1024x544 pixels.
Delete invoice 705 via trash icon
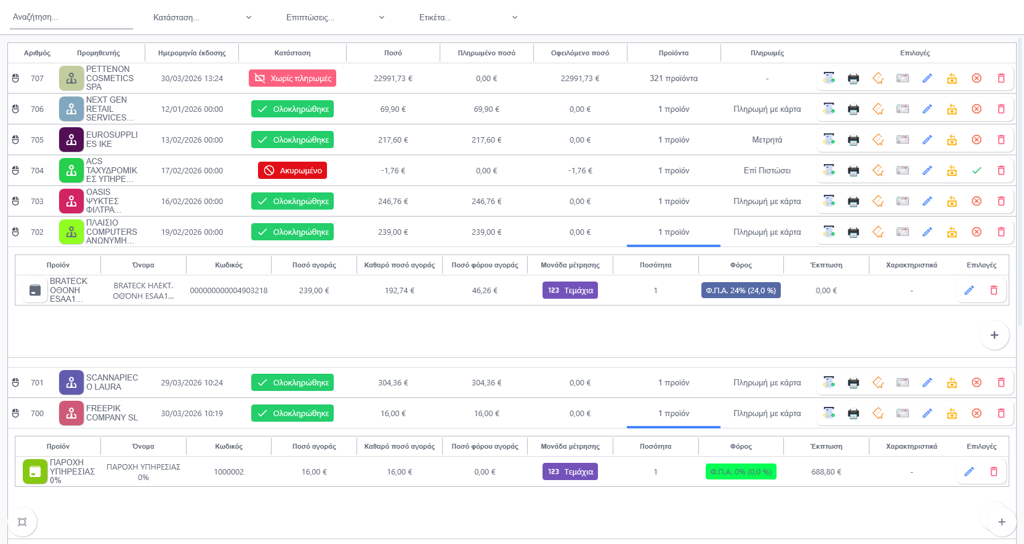click(1001, 140)
